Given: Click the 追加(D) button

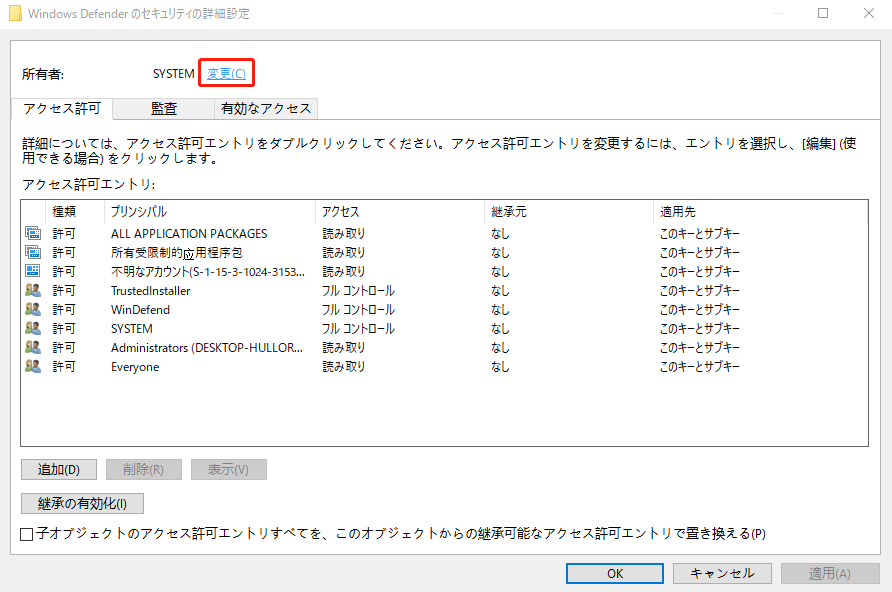Looking at the screenshot, I should (59, 470).
